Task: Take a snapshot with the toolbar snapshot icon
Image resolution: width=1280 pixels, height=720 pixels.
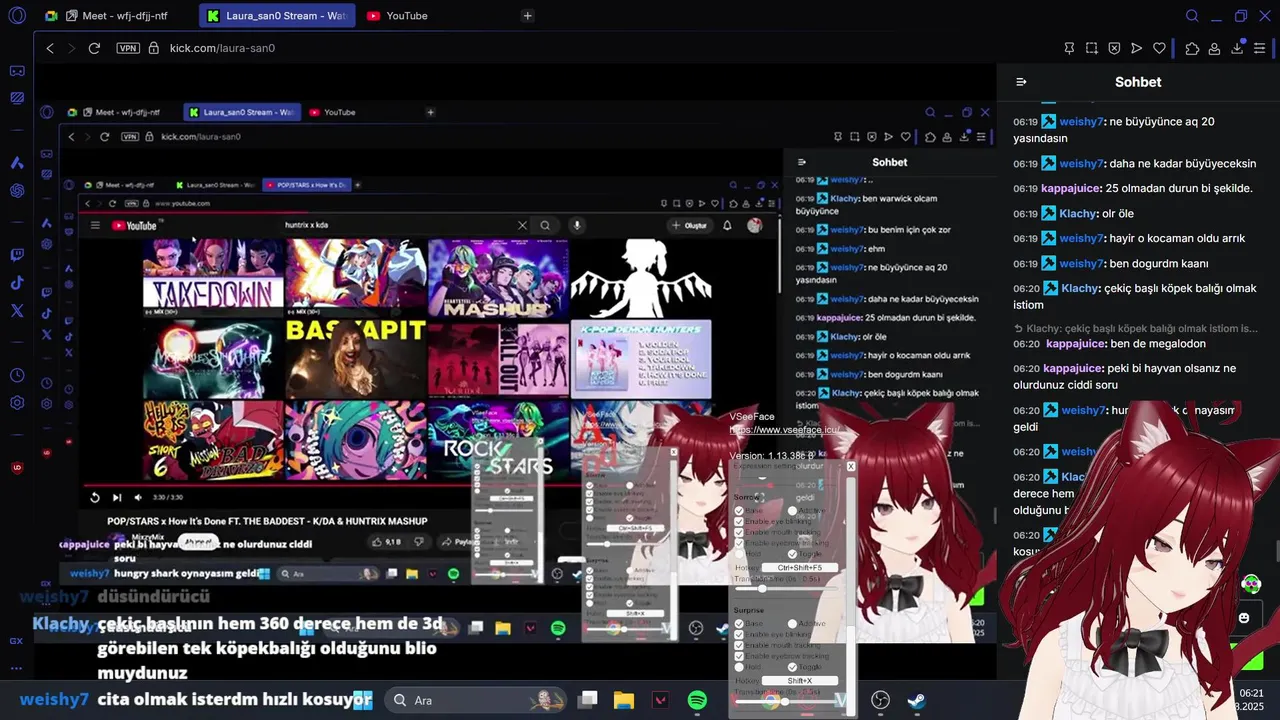Action: click(x=1092, y=48)
